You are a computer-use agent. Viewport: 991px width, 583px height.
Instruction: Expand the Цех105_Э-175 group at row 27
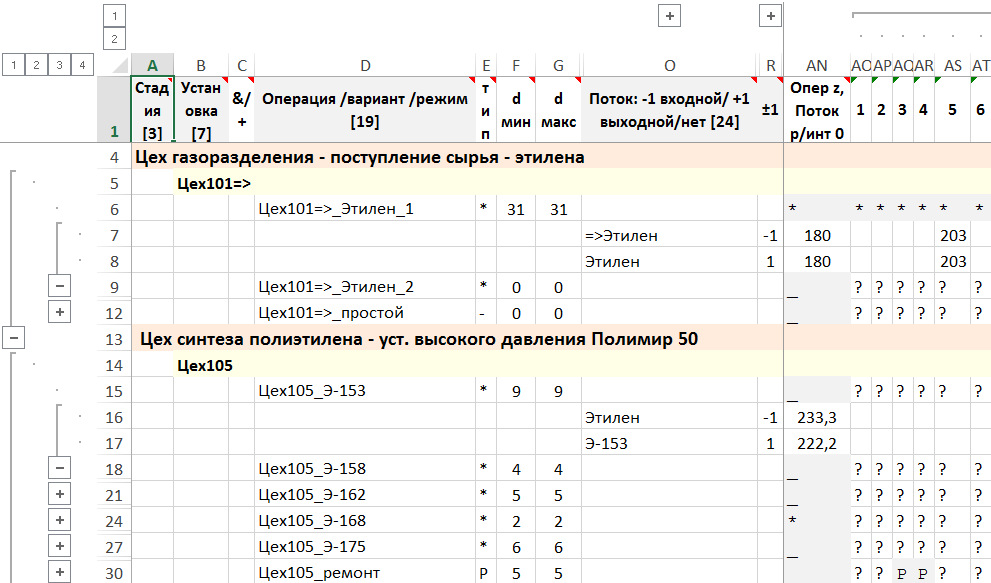59,547
